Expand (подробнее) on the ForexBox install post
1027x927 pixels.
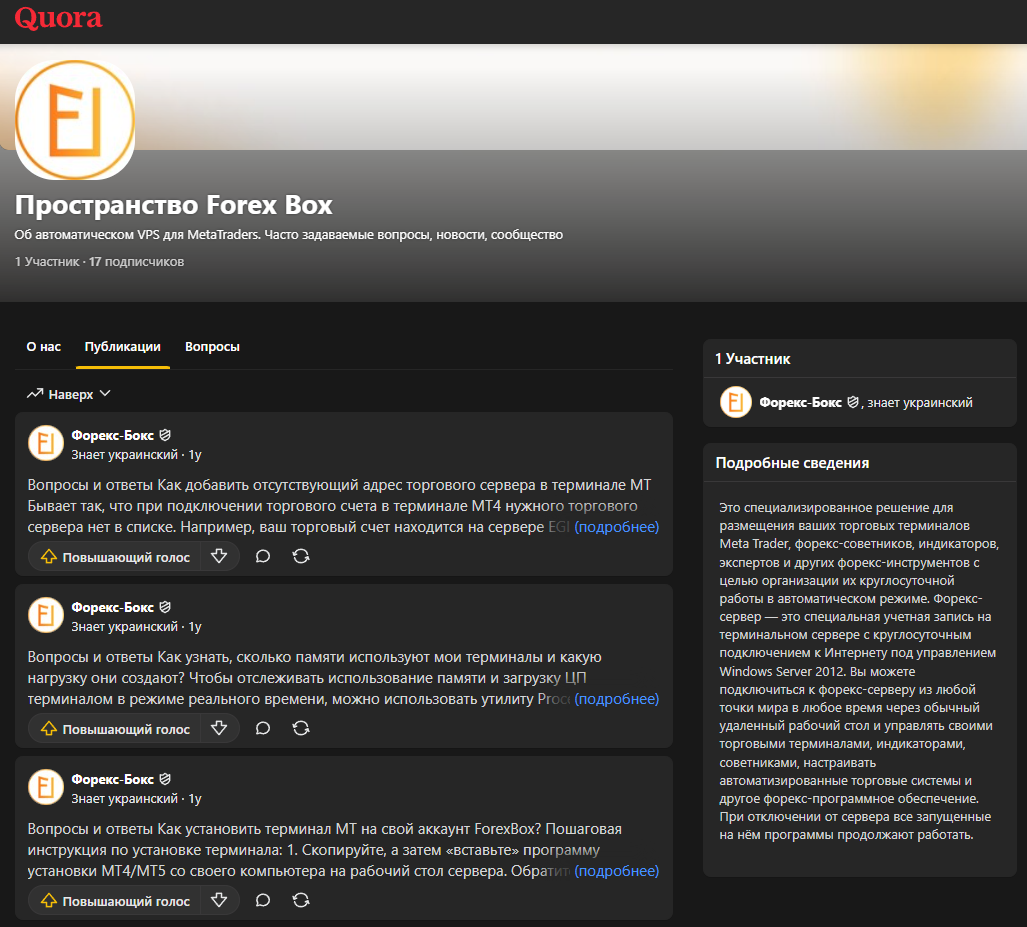coord(616,871)
